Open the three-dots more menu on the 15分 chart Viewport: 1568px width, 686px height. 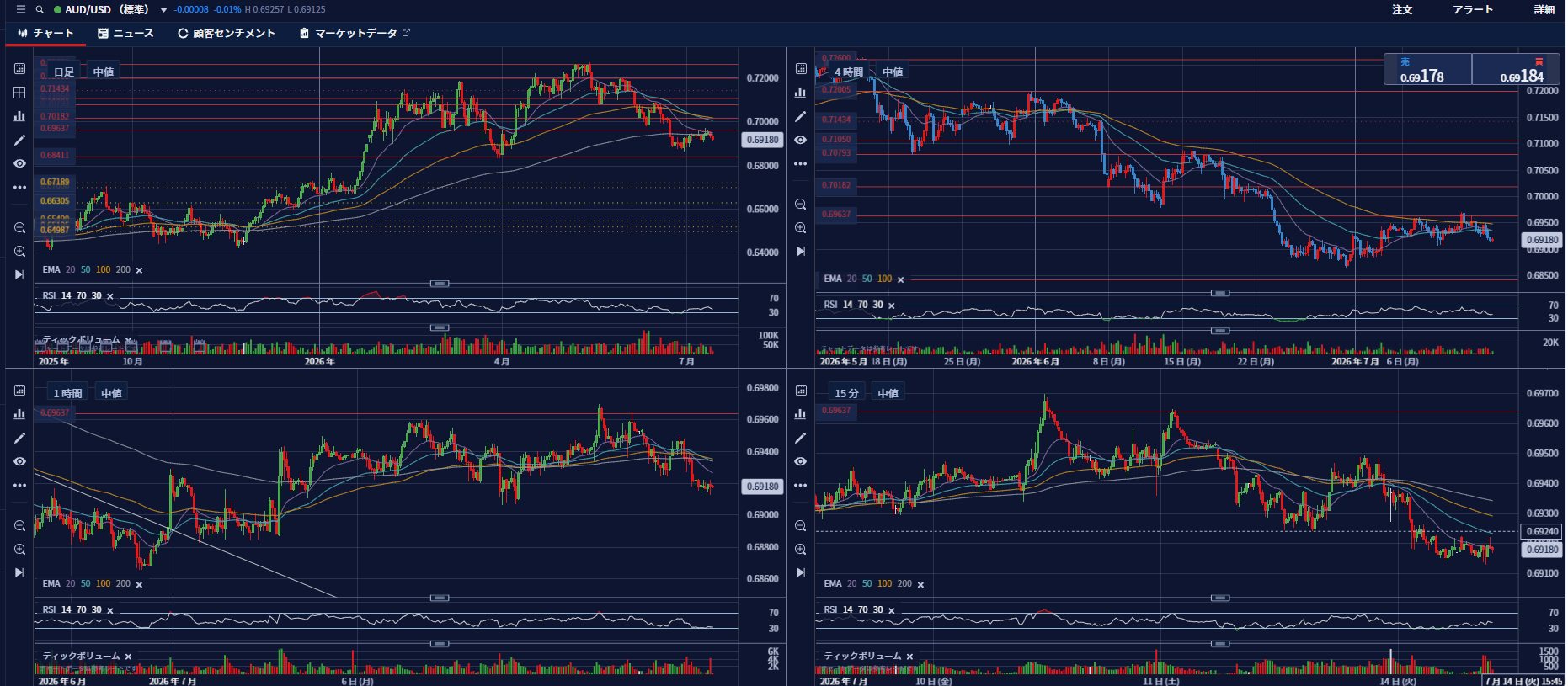(801, 485)
